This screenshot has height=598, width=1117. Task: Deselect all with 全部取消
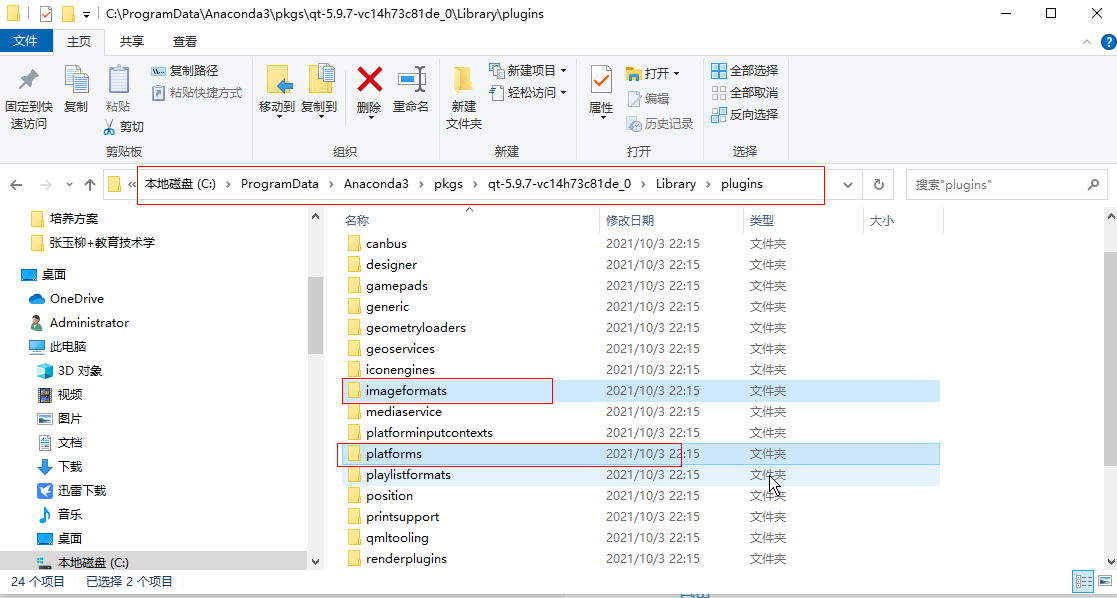744,90
